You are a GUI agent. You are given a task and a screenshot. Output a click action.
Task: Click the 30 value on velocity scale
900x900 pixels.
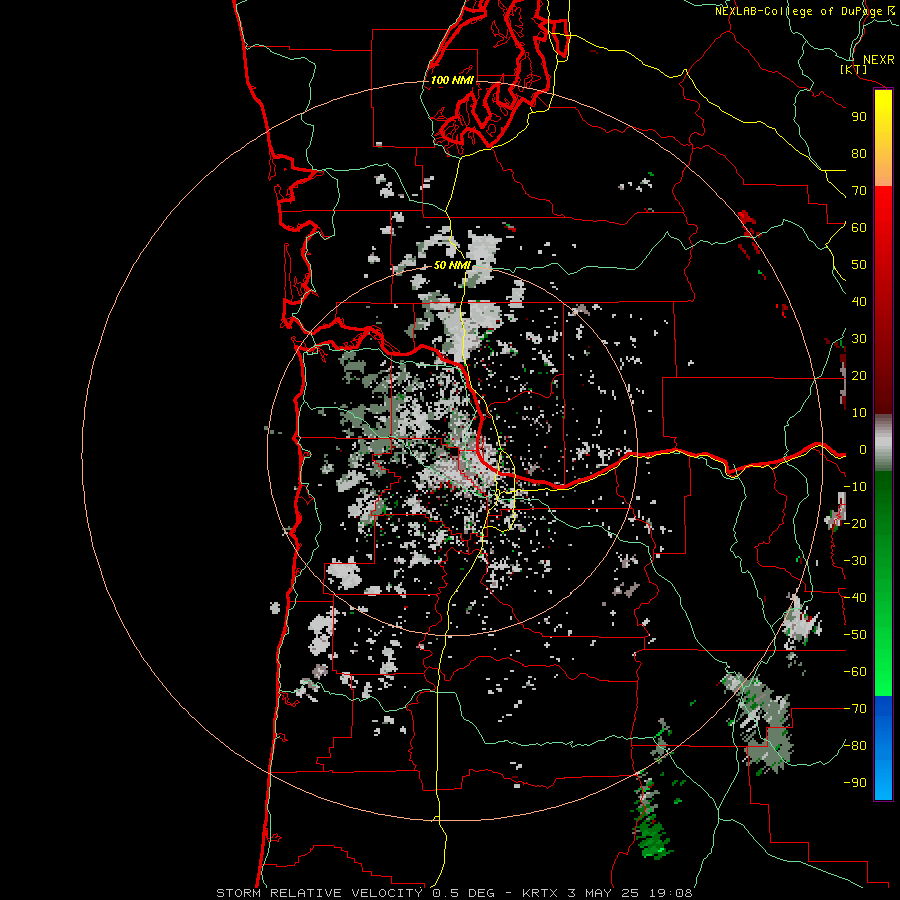pyautogui.click(x=859, y=339)
